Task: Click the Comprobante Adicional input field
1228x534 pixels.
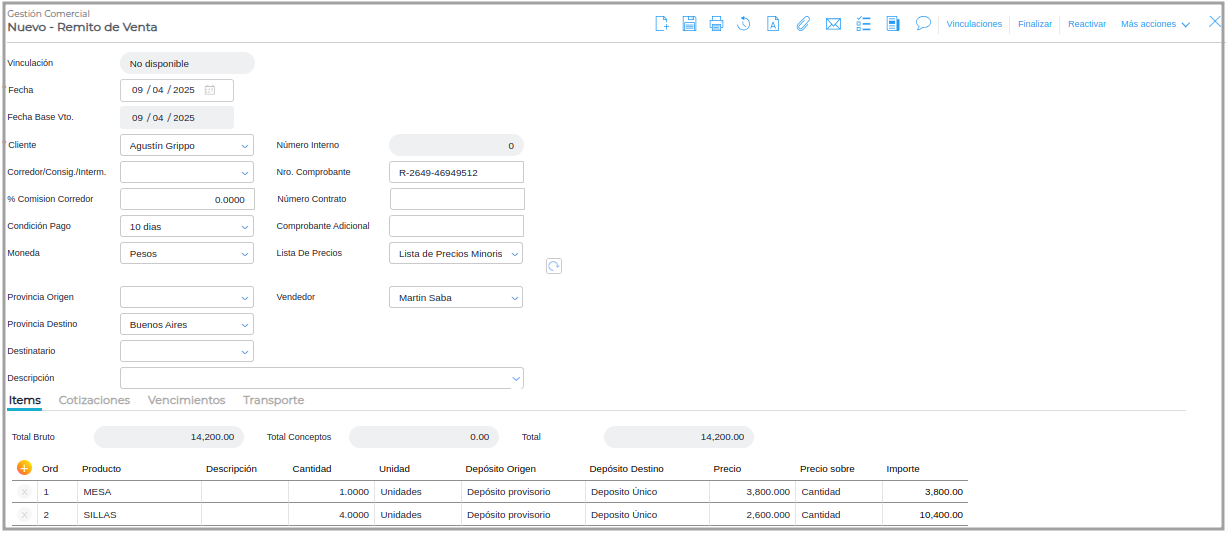Action: pos(456,226)
